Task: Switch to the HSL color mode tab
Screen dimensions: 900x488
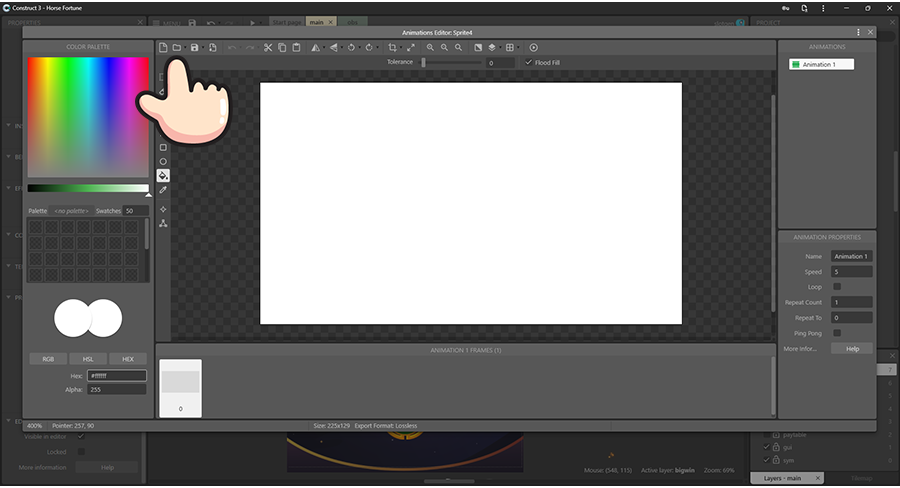Action: [88, 358]
